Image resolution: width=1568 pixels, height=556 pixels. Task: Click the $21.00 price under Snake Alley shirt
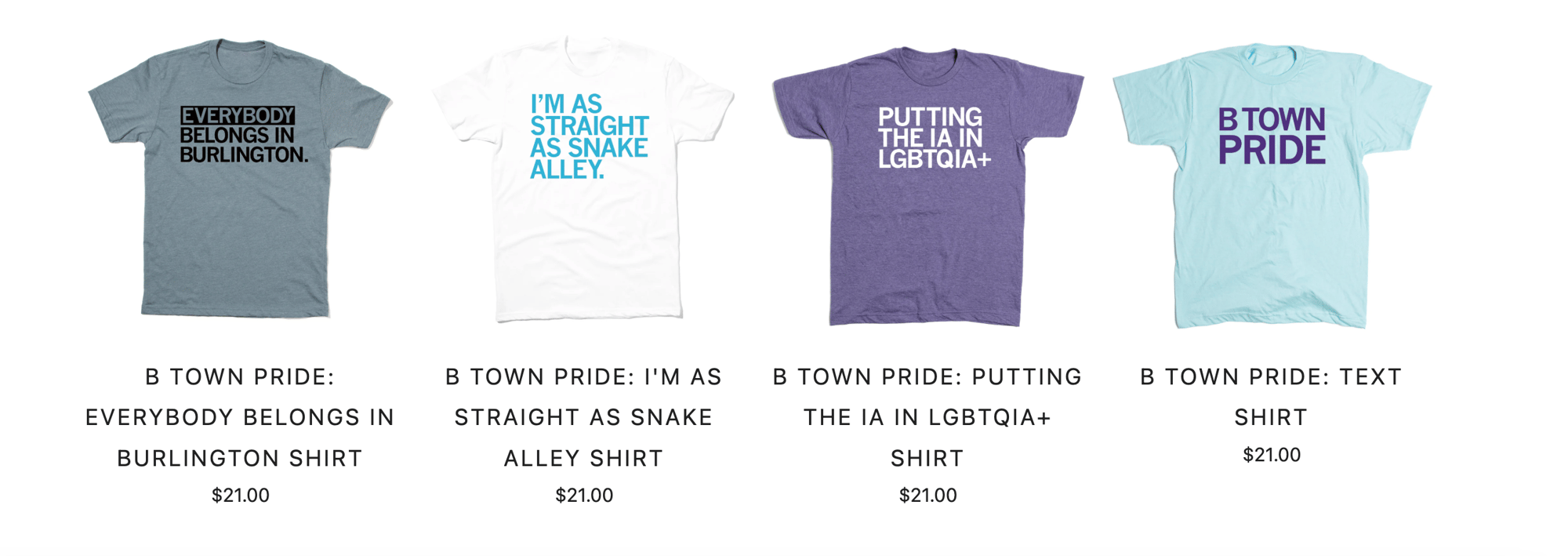(x=584, y=496)
